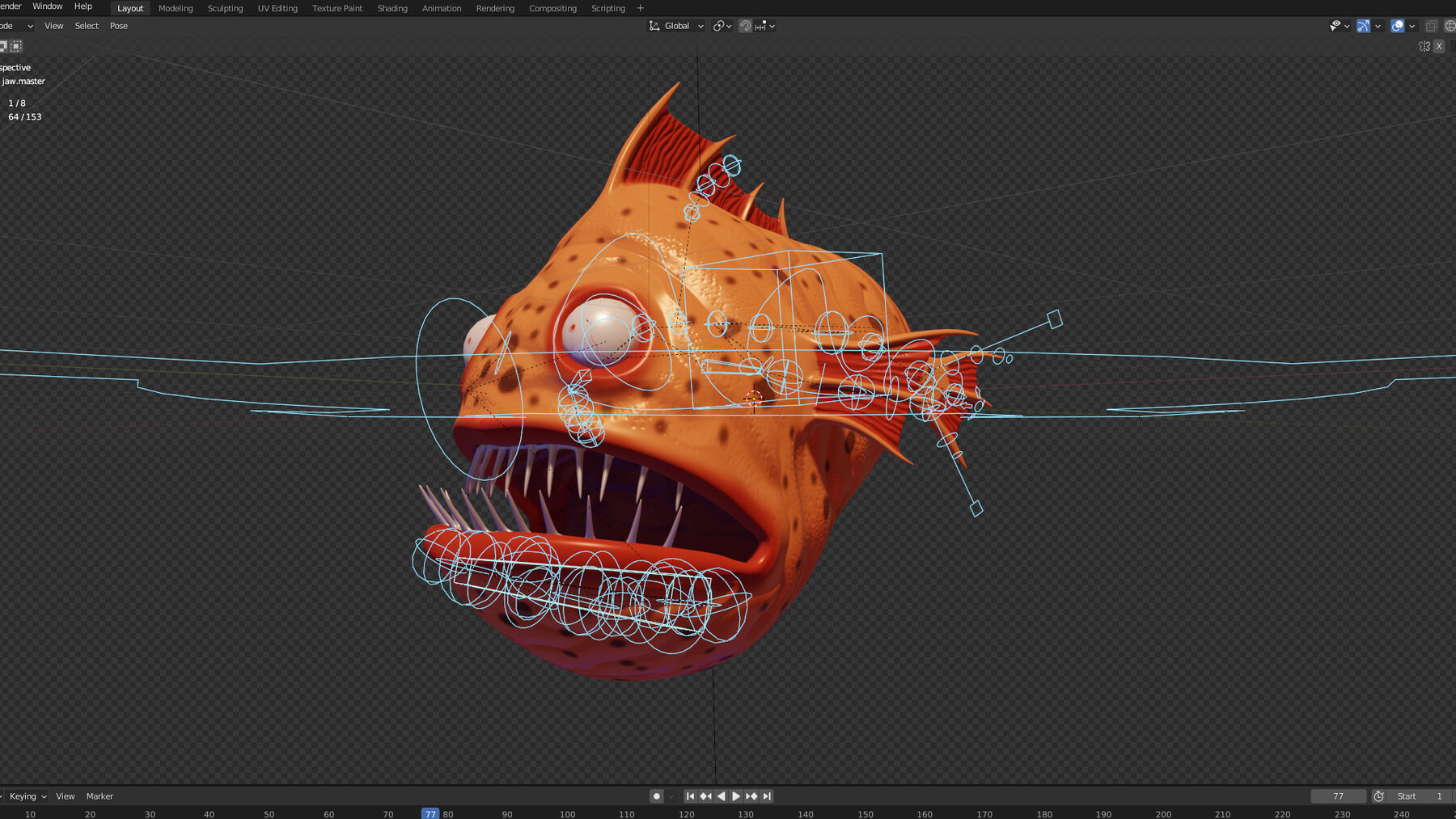Viewport: 1456px width, 819px height.
Task: Open the object mode selector dropdown
Action: coord(16,25)
